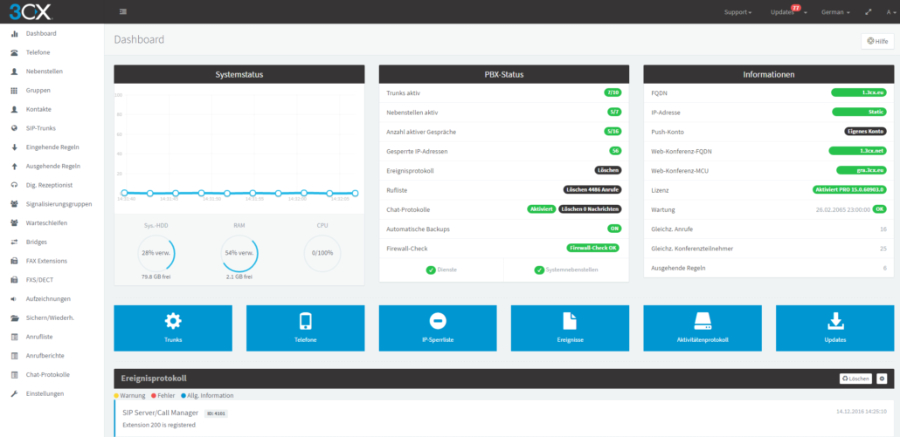Toggle the hamburger sidebar menu icon
The height and width of the screenshot is (437, 900).
click(x=123, y=11)
